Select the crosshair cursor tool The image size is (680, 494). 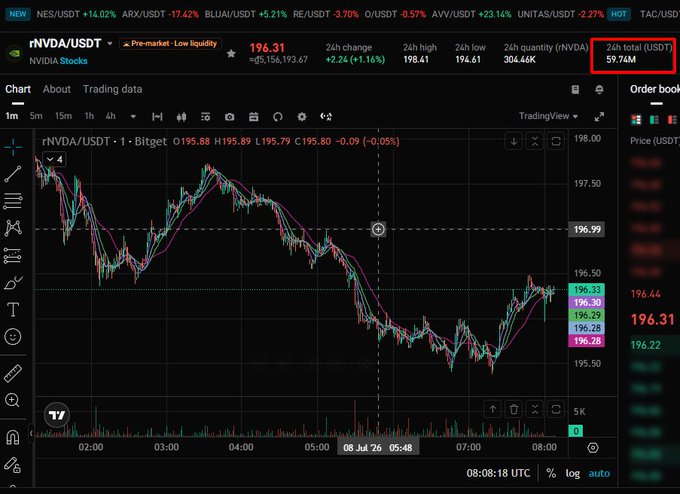[x=13, y=147]
